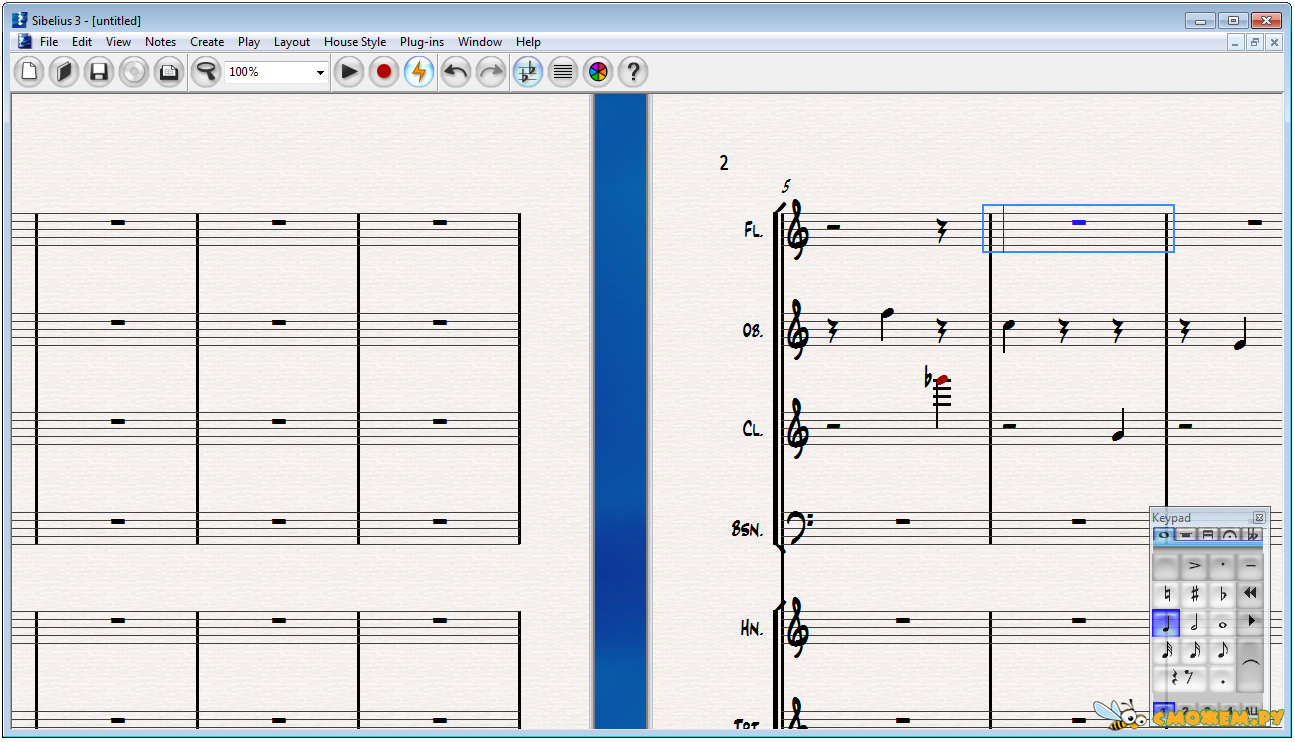Click the Open score book icon
The height and width of the screenshot is (742, 1295).
pyautogui.click(x=64, y=72)
